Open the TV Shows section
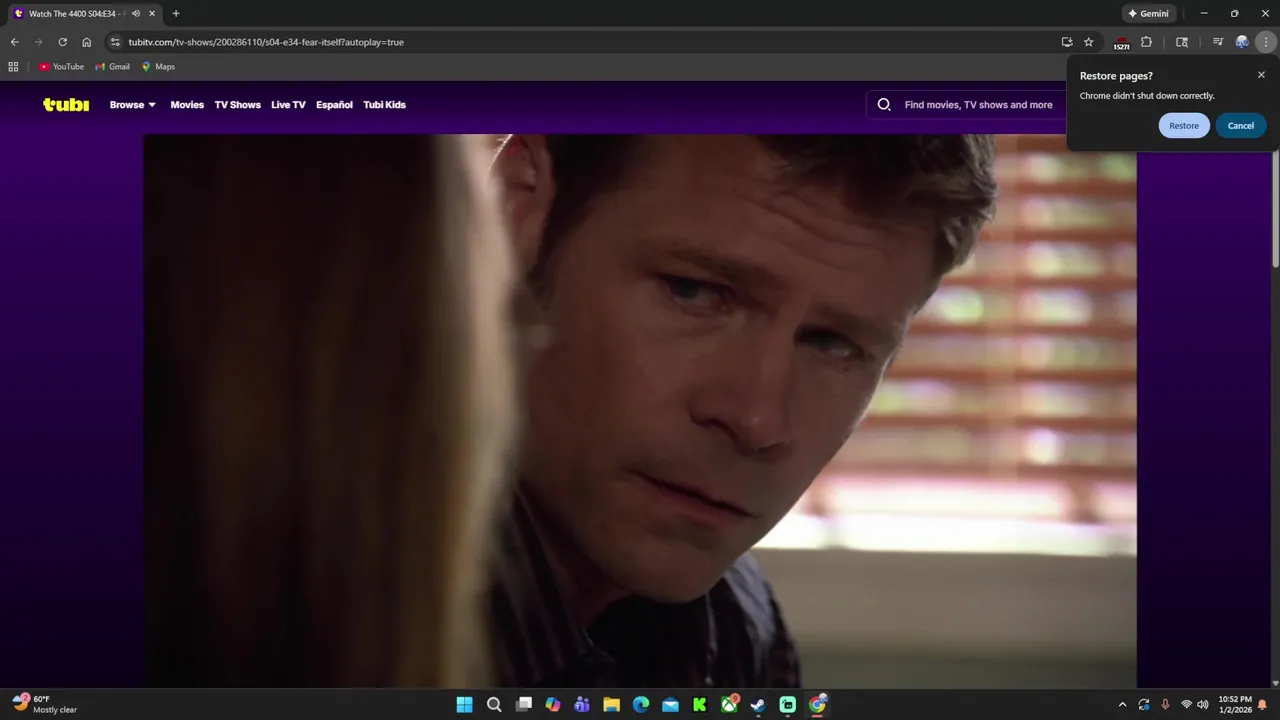Viewport: 1280px width, 720px height. (237, 105)
